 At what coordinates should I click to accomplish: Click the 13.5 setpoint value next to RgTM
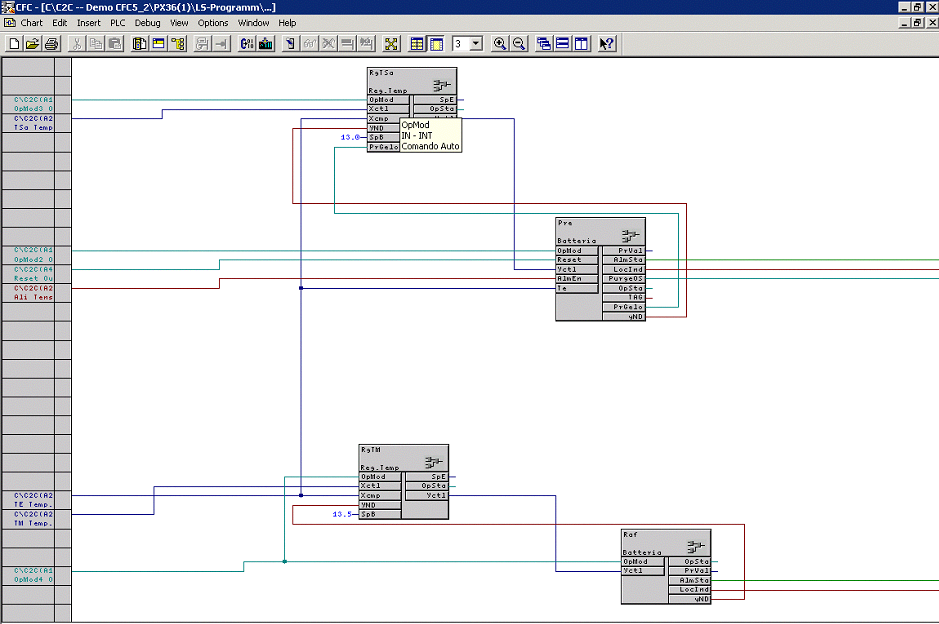coord(342,514)
